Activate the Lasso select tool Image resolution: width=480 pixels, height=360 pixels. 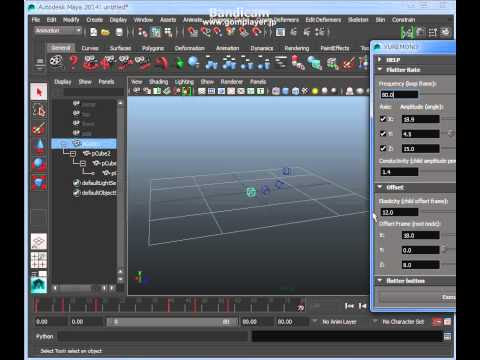[39, 111]
